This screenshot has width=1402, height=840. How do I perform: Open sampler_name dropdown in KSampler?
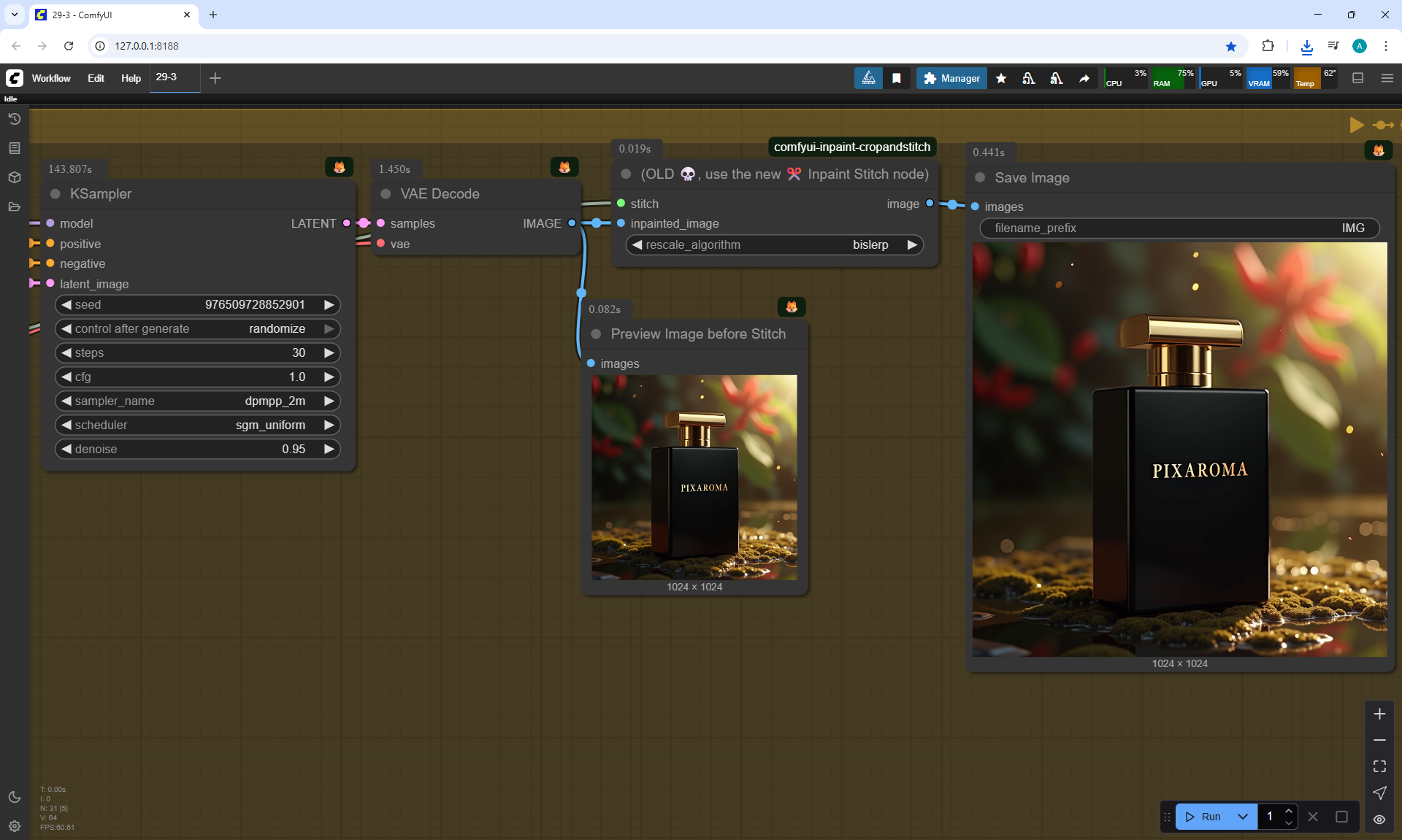(197, 401)
